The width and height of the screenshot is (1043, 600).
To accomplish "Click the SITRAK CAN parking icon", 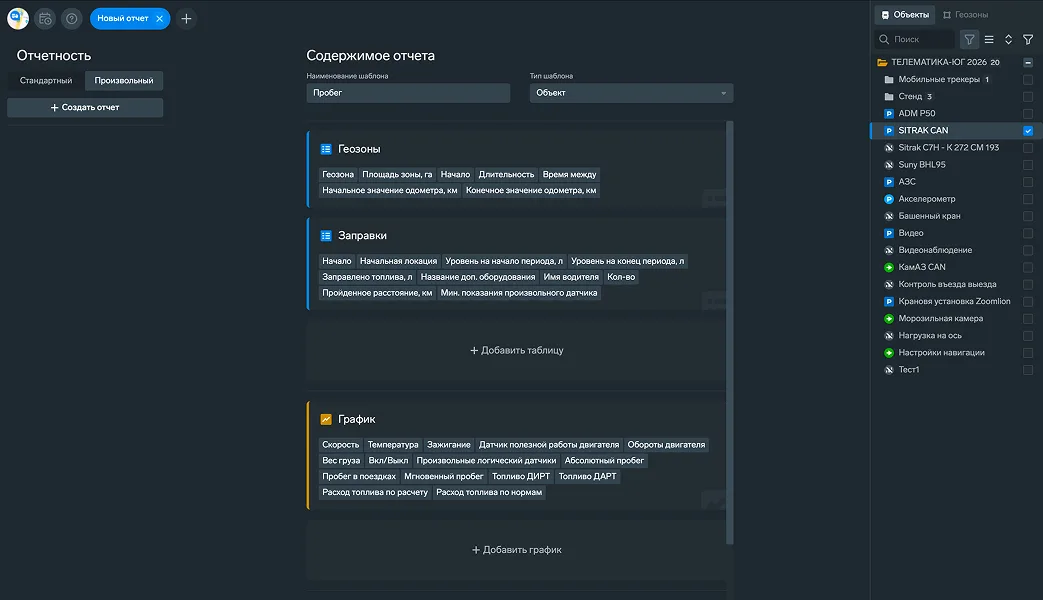I will click(x=889, y=130).
